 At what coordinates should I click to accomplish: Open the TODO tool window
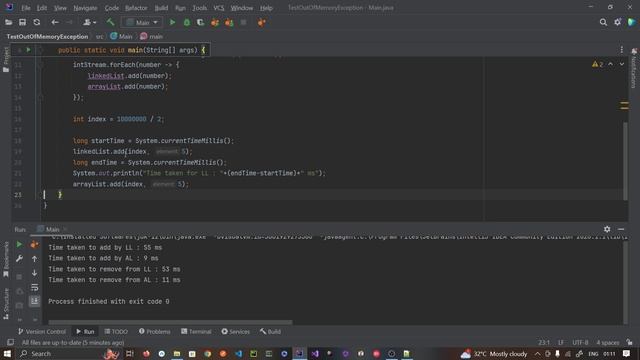[x=116, y=331]
